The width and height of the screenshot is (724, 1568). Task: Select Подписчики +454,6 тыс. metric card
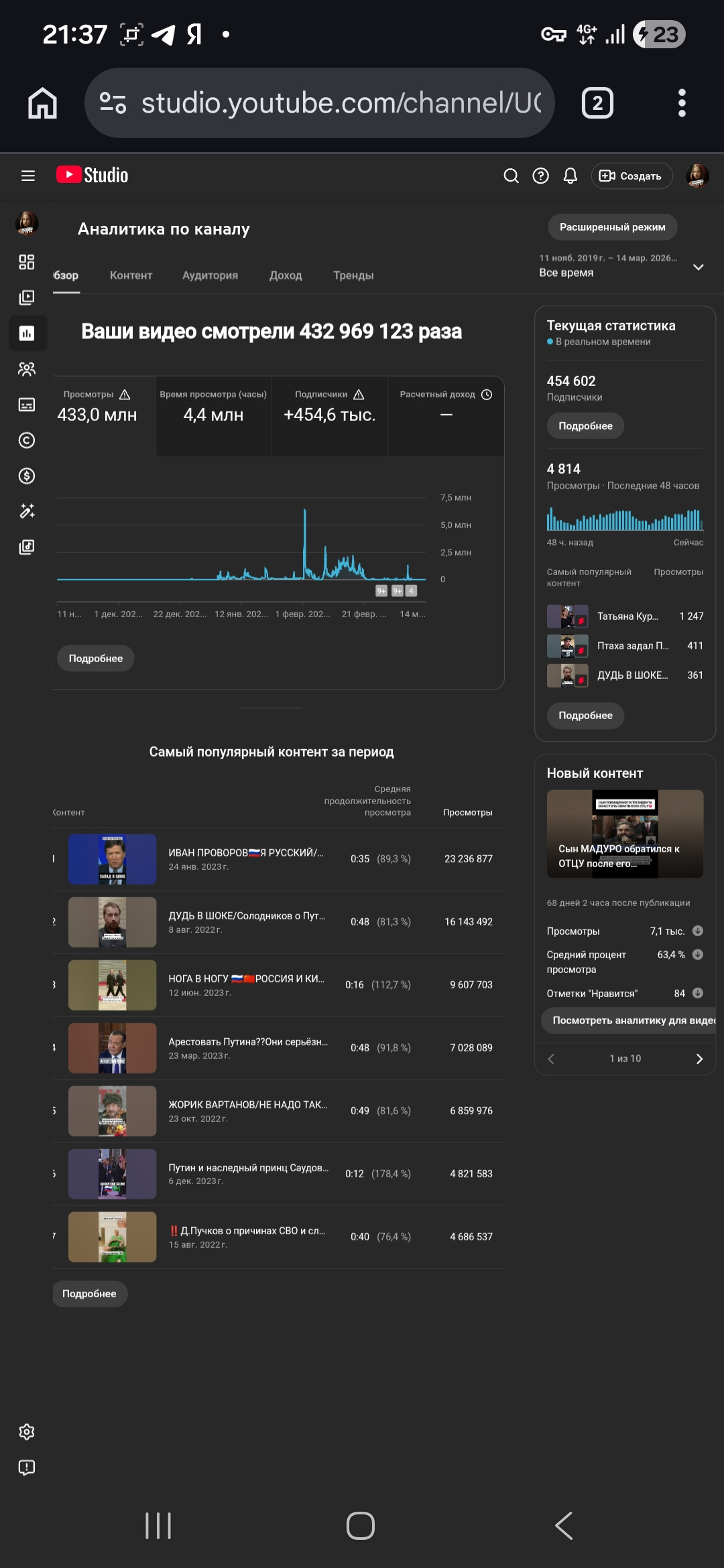coord(330,416)
